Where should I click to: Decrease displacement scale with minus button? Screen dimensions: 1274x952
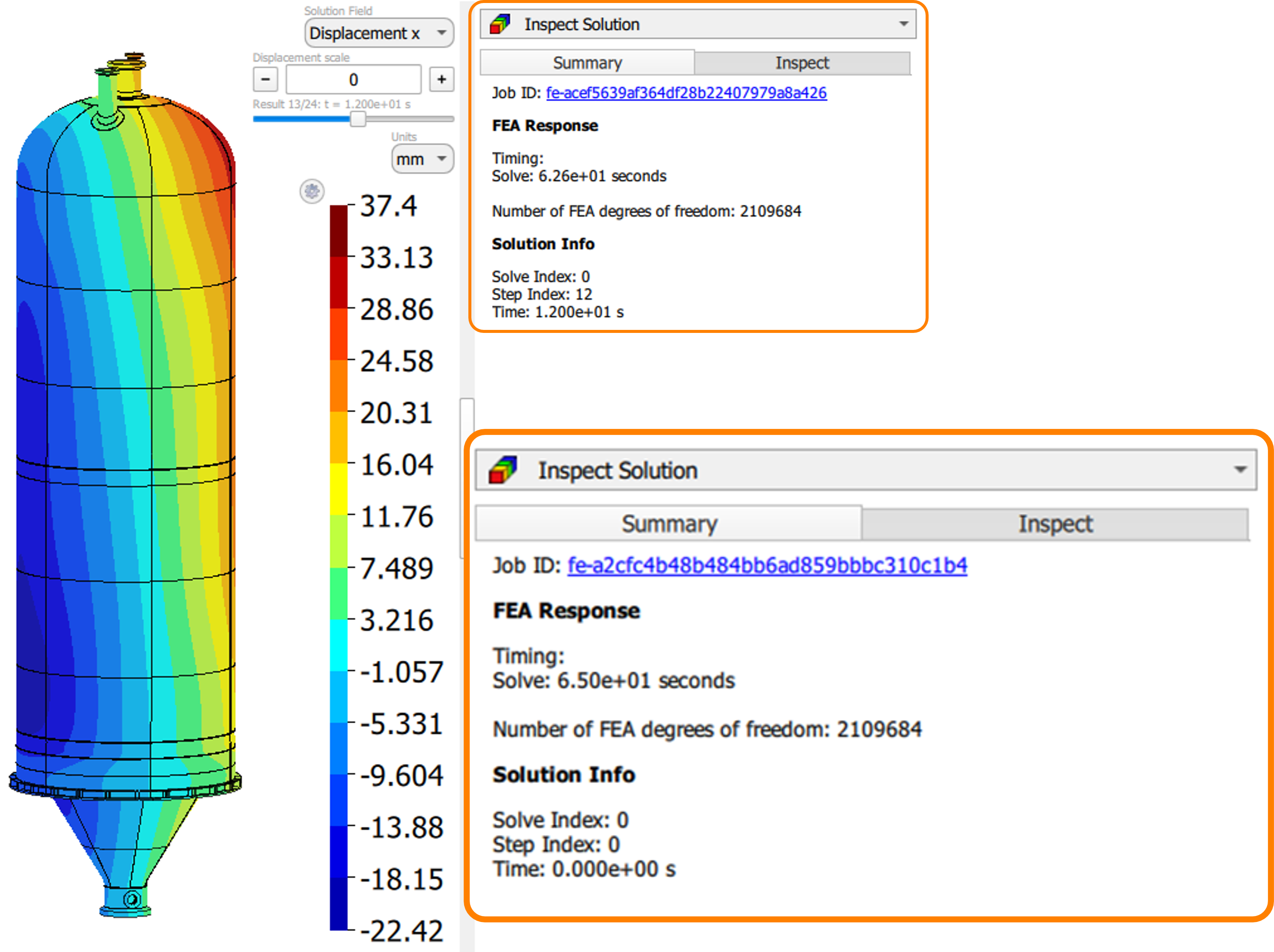tap(266, 80)
